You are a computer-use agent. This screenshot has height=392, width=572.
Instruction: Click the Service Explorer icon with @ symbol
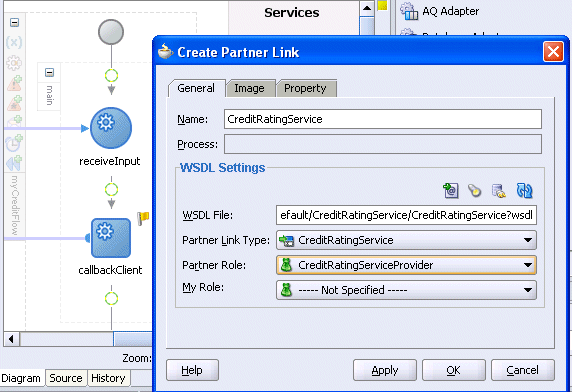point(451,190)
